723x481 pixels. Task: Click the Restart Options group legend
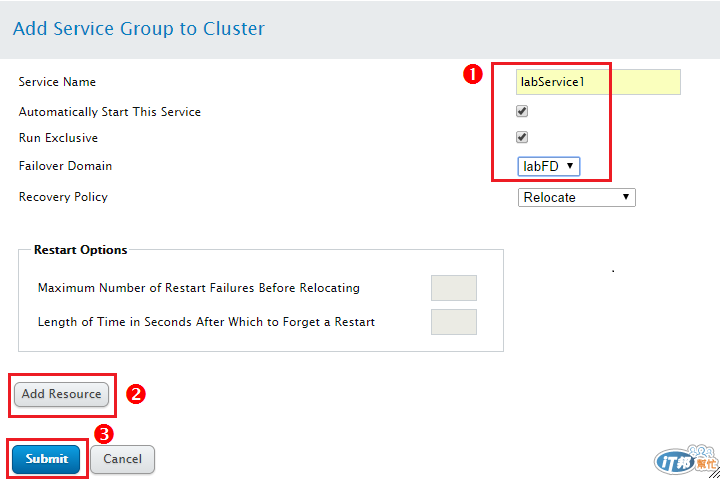(x=81, y=250)
